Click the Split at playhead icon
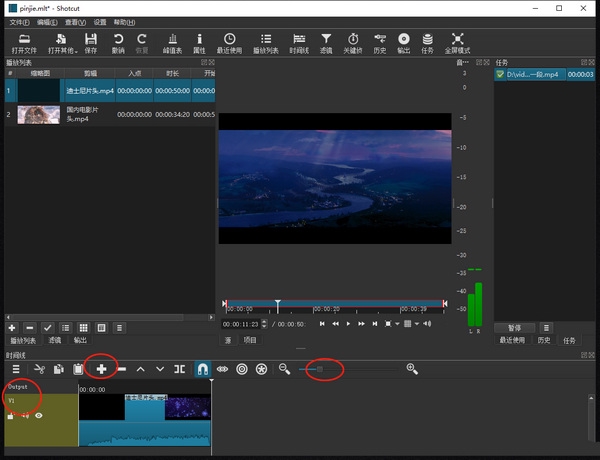Image resolution: width=600 pixels, height=460 pixels. 179,369
